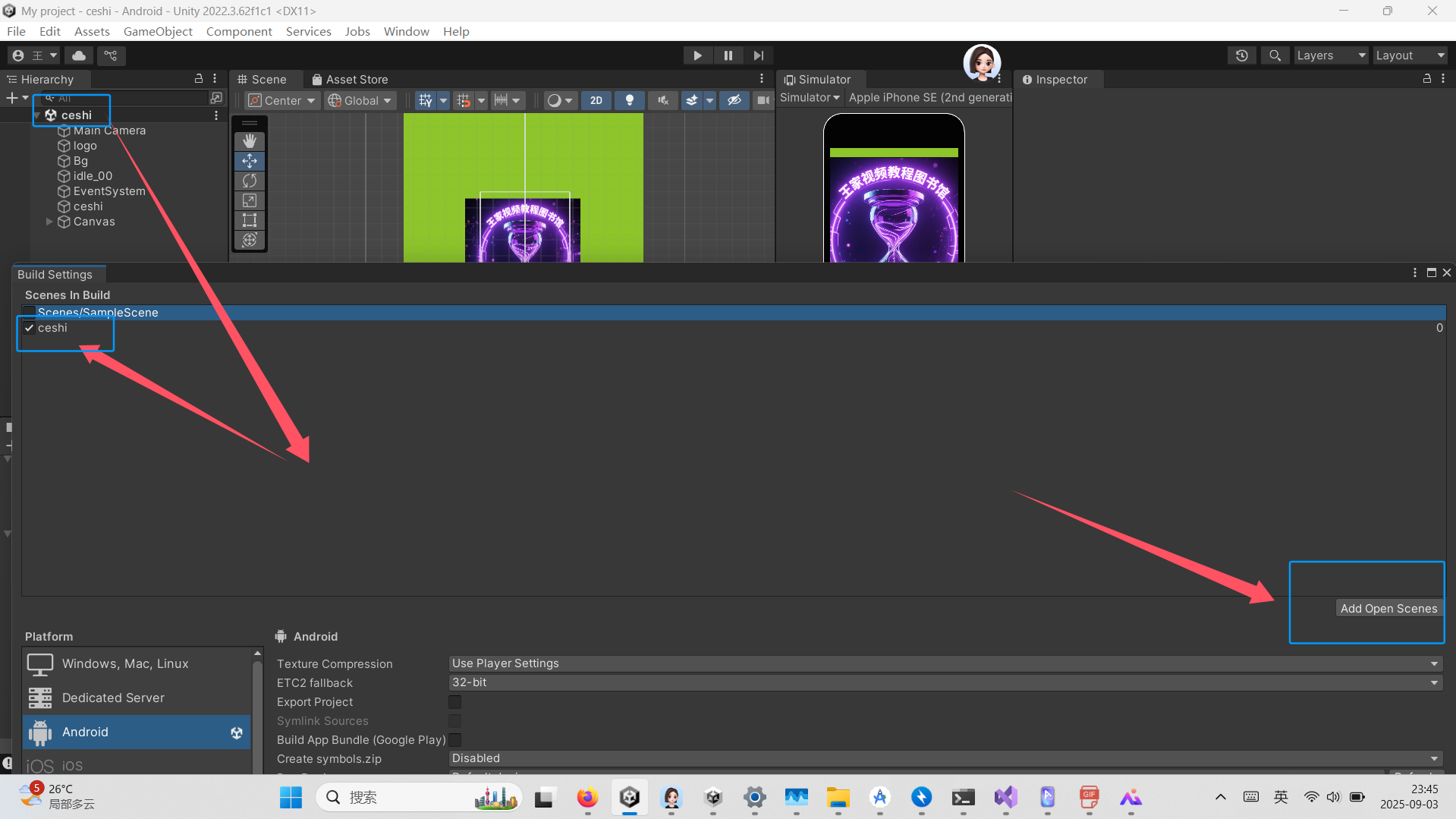Open the cloud services icon

point(79,55)
